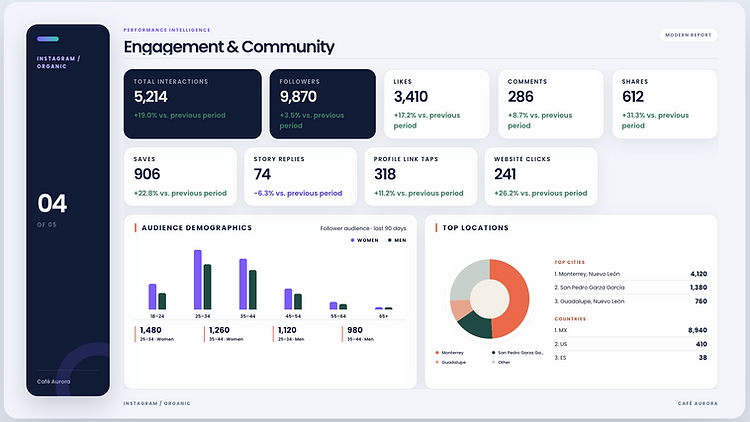Click the 25-34 women purple bar
The height and width of the screenshot is (422, 750).
(198, 279)
